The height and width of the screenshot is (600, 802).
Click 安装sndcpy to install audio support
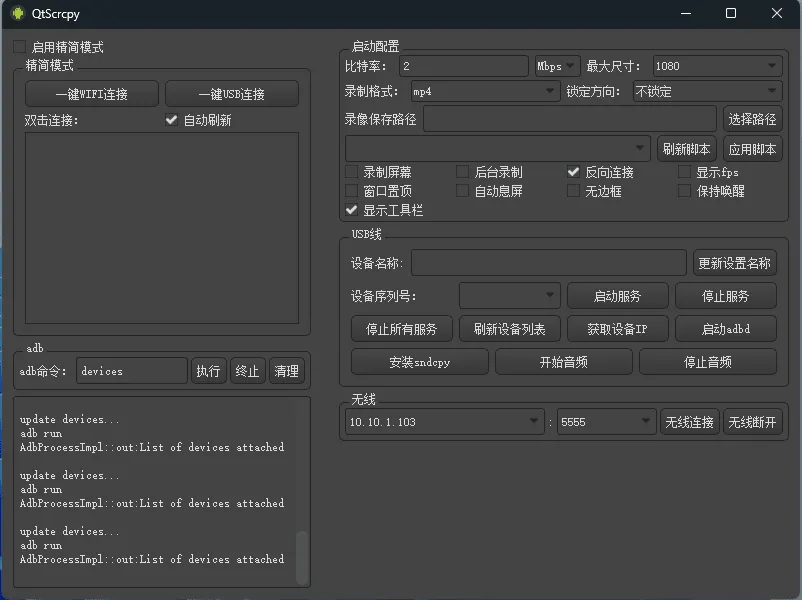coord(419,362)
